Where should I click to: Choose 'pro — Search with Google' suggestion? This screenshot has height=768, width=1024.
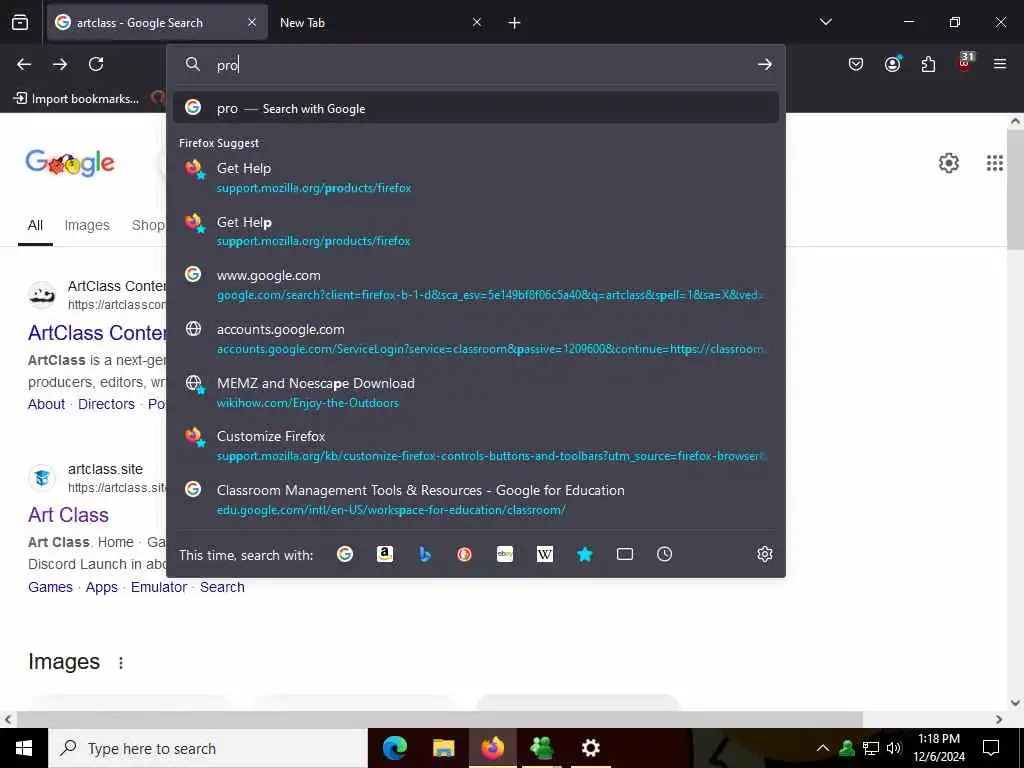point(476,108)
